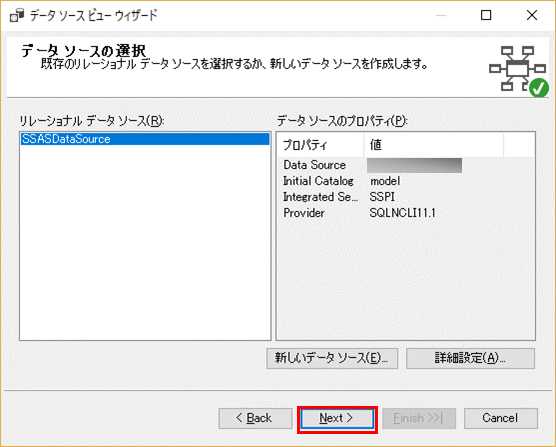Open the 新しいデータ ソース(E)... dialog
This screenshot has width=556, height=447.
[x=332, y=358]
